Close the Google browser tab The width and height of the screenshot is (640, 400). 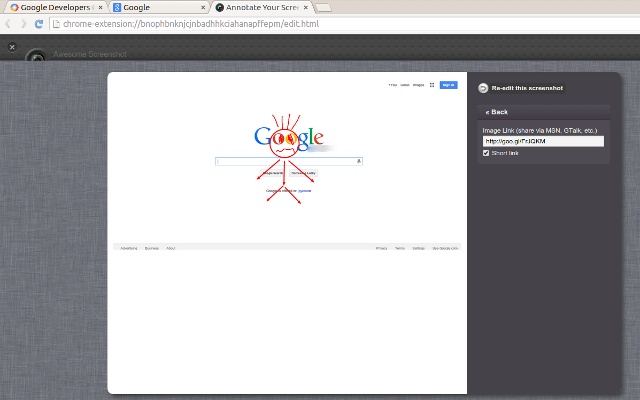click(203, 7)
